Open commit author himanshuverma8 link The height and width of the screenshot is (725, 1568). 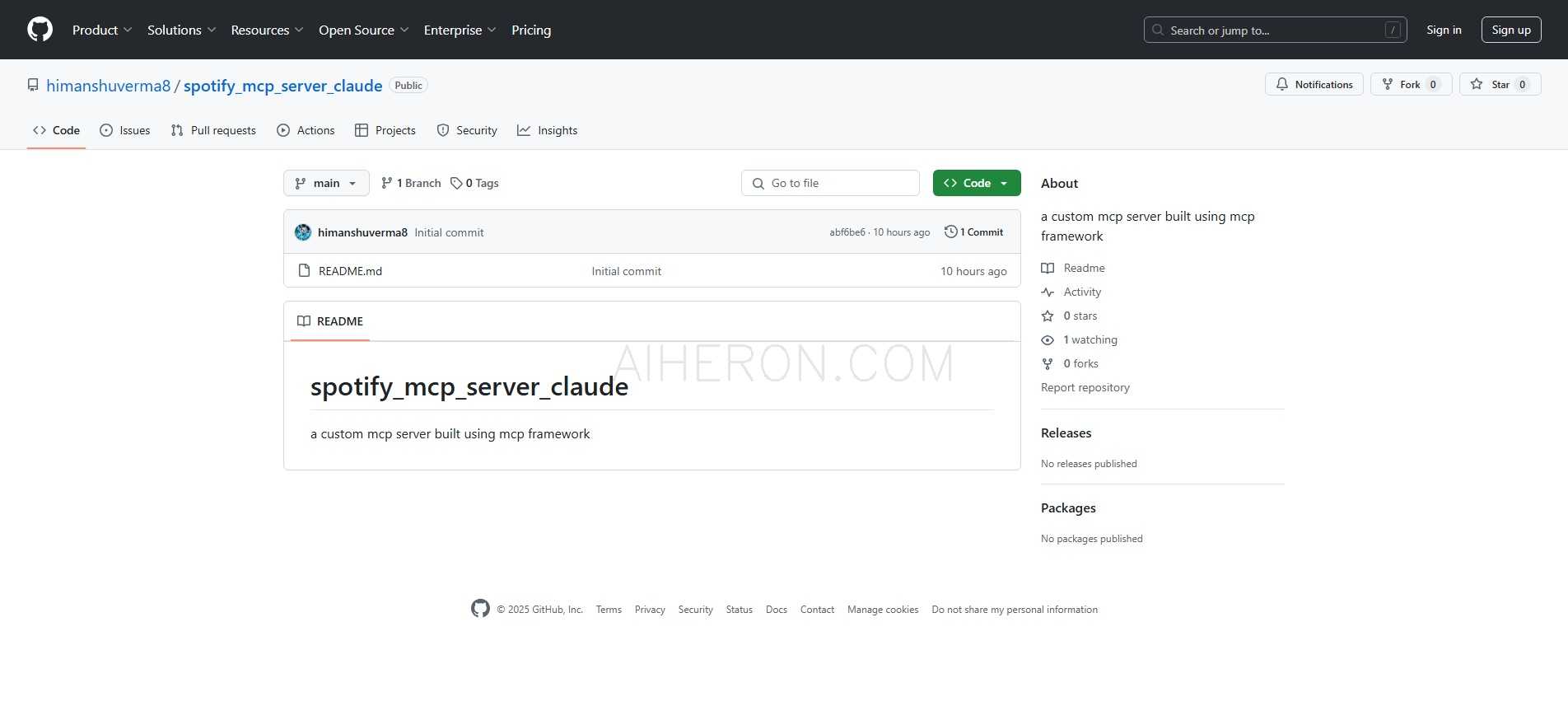click(362, 232)
